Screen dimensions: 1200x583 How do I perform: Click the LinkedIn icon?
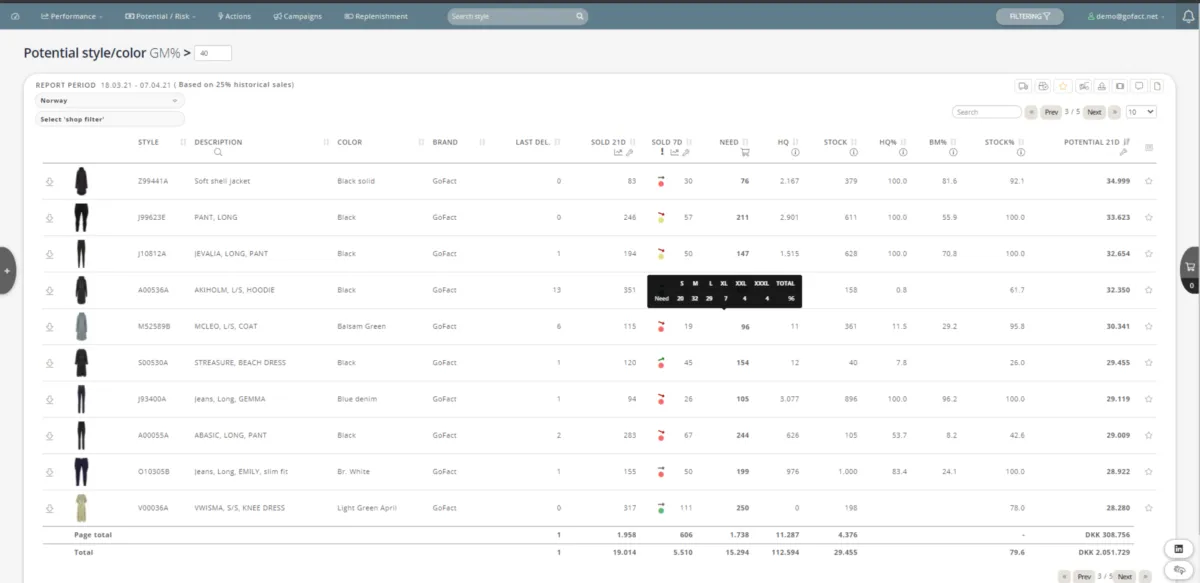[1179, 549]
